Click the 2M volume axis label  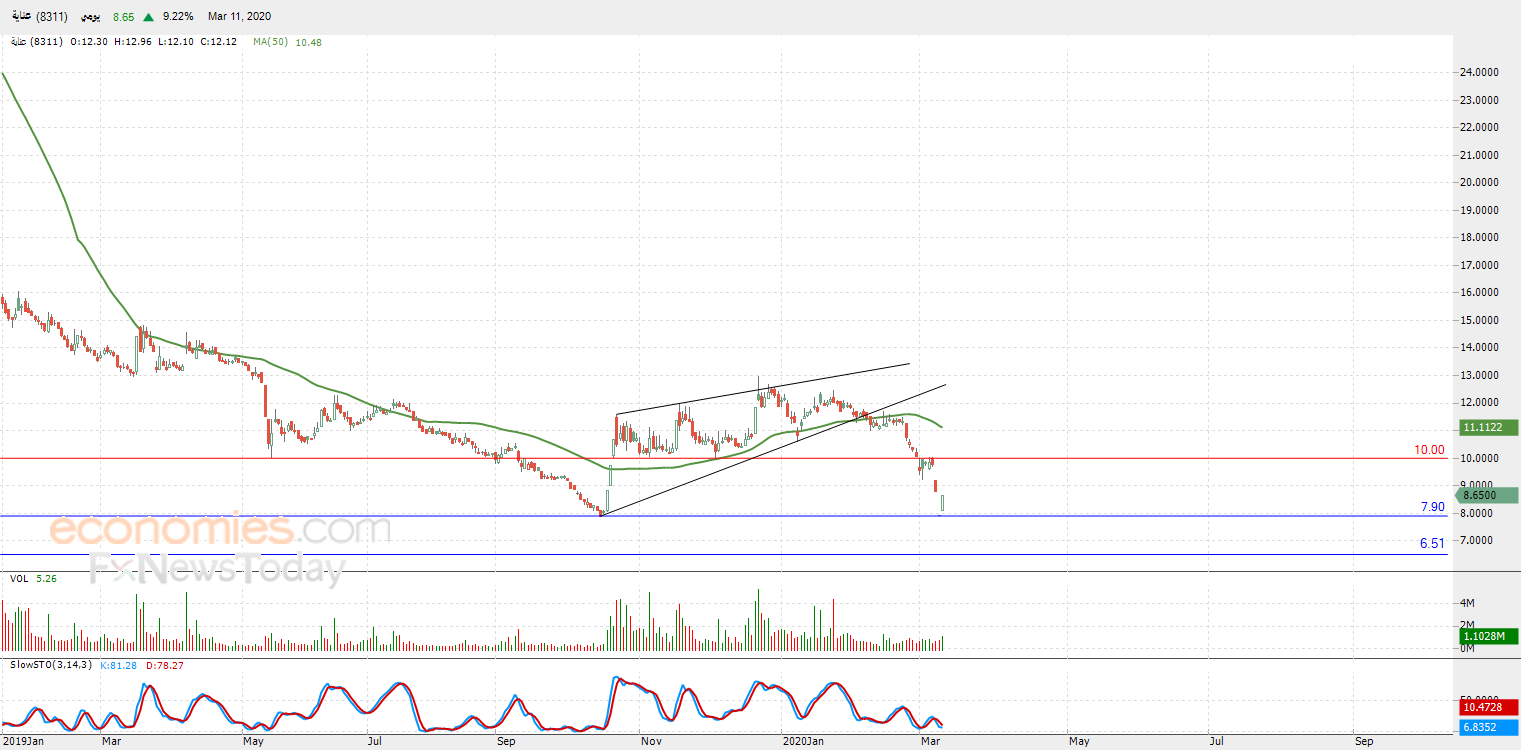[1468, 625]
